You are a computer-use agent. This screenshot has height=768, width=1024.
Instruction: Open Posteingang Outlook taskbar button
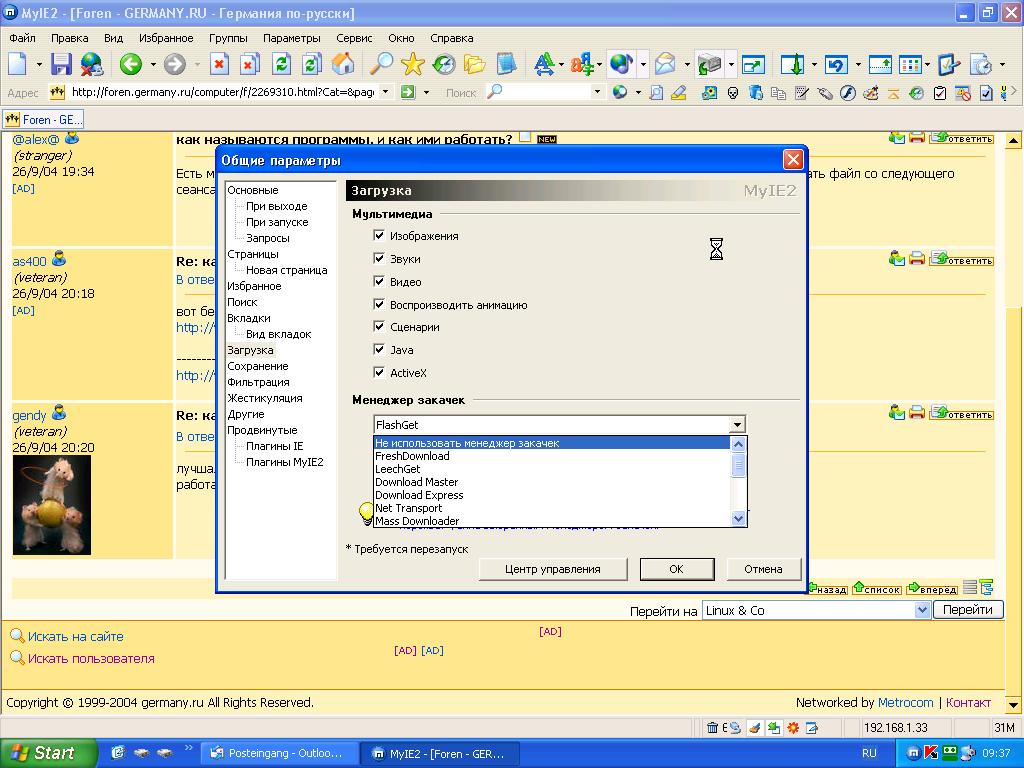pos(279,753)
